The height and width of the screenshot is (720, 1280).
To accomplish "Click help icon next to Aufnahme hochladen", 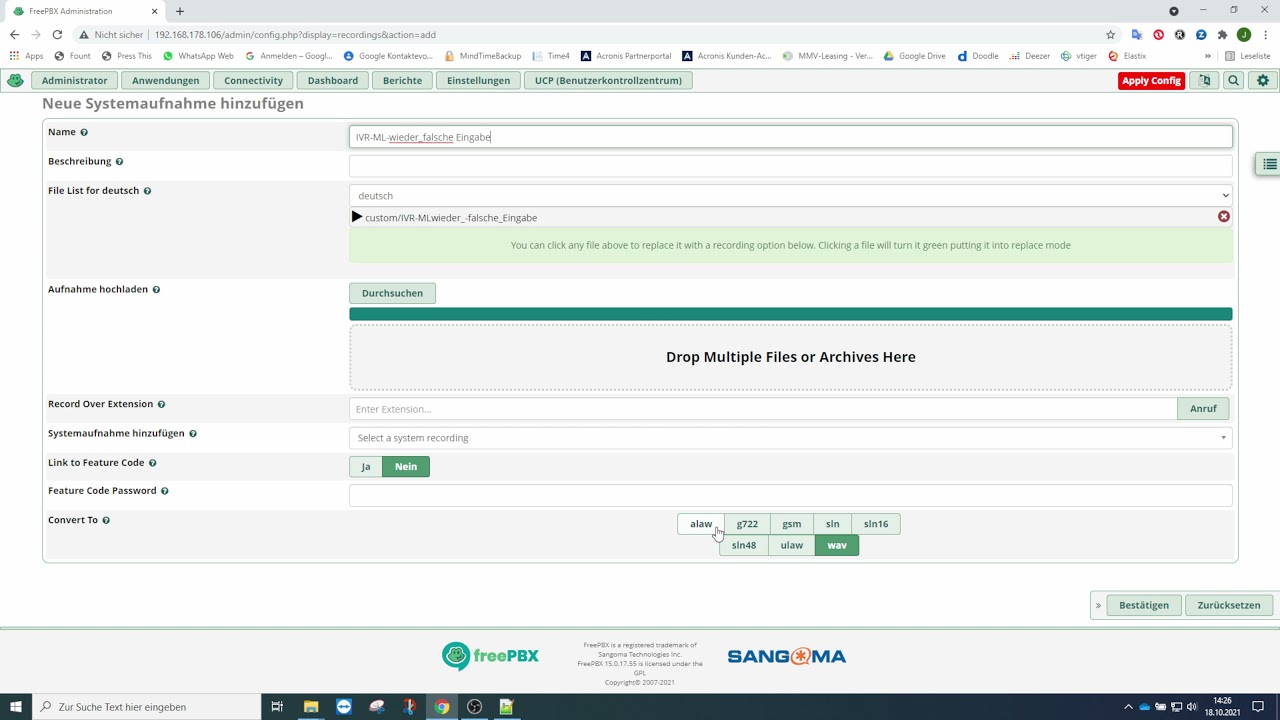I will point(156,289).
